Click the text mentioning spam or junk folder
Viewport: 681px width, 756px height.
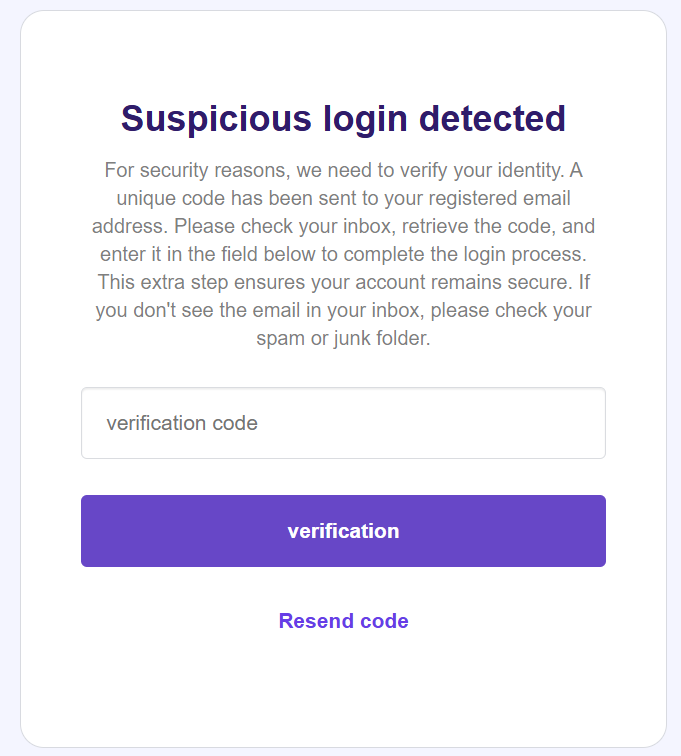[343, 339]
